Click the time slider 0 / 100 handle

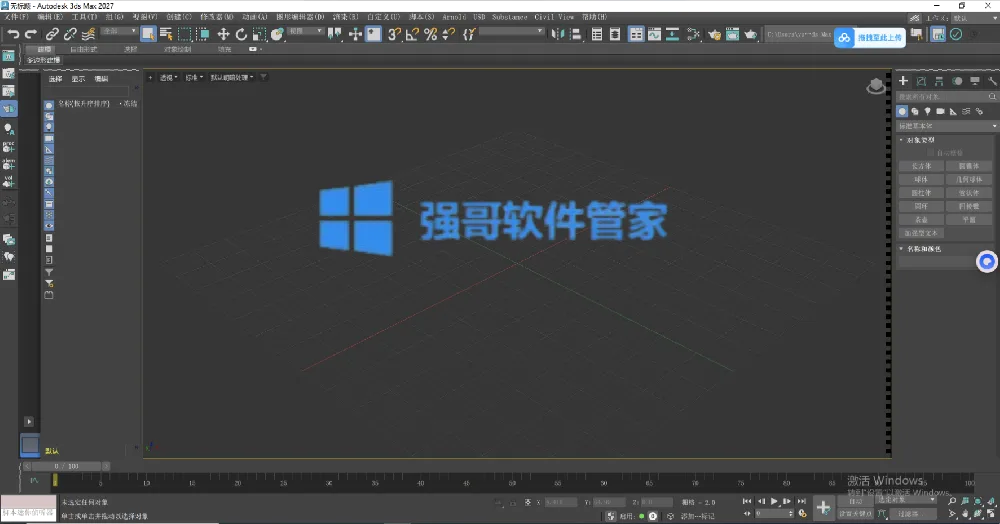[66, 466]
